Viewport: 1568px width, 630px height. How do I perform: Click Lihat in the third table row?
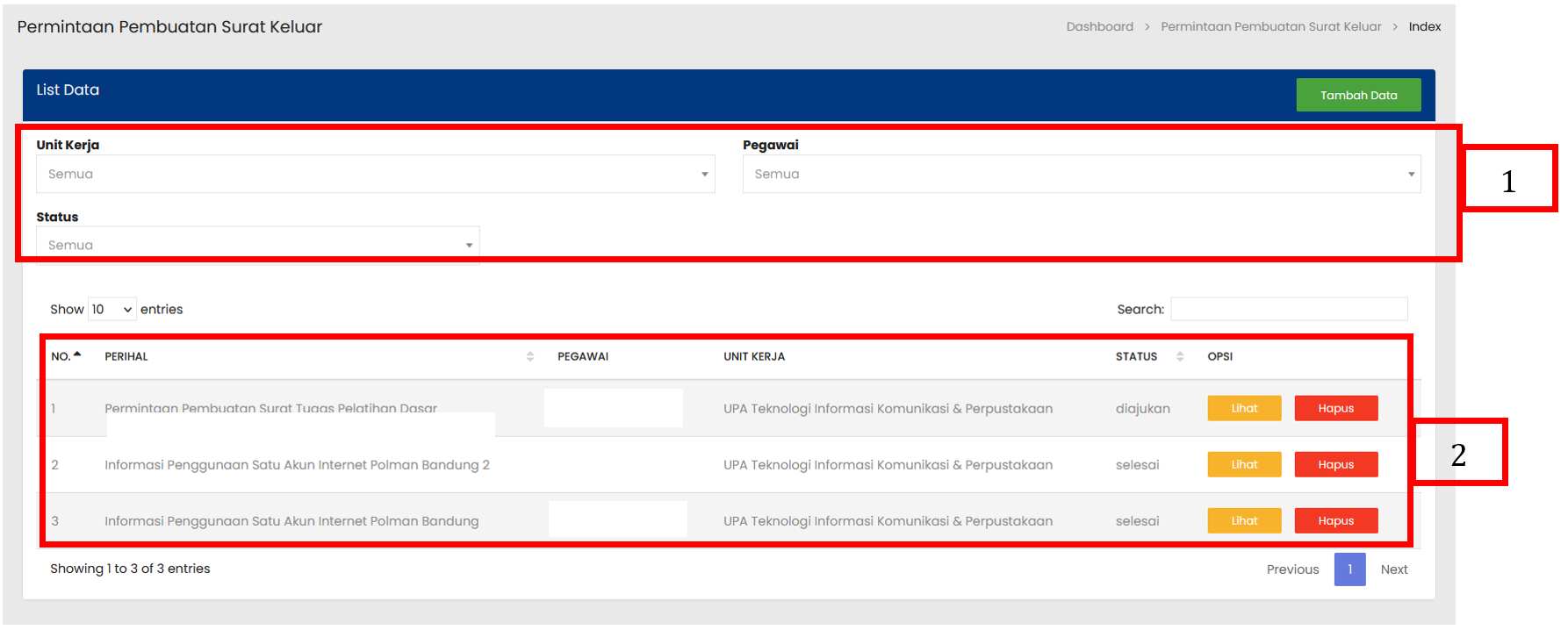click(1244, 520)
